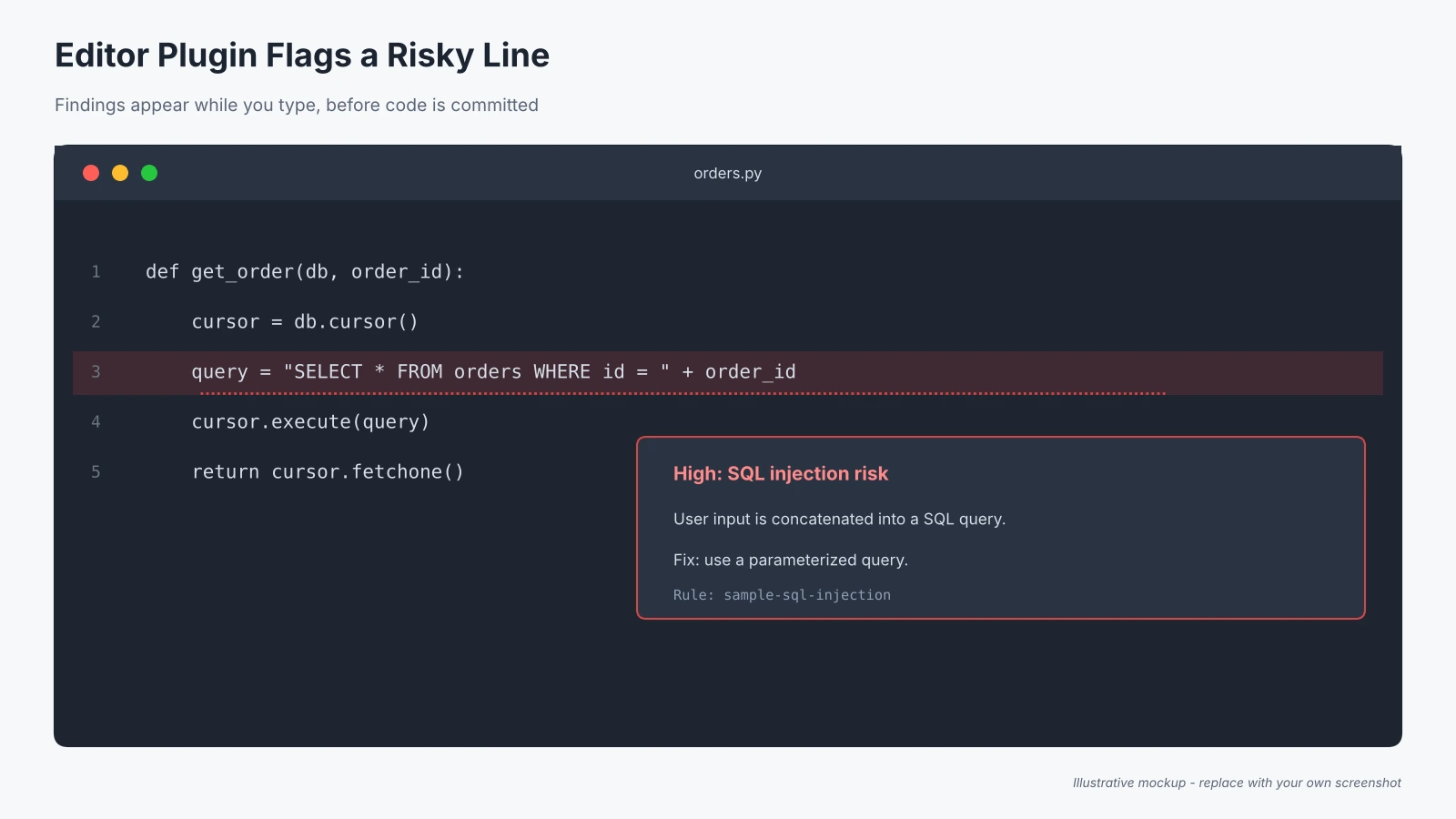This screenshot has width=1456, height=819.
Task: Click the green maximize dot in editor window
Action: click(x=149, y=173)
